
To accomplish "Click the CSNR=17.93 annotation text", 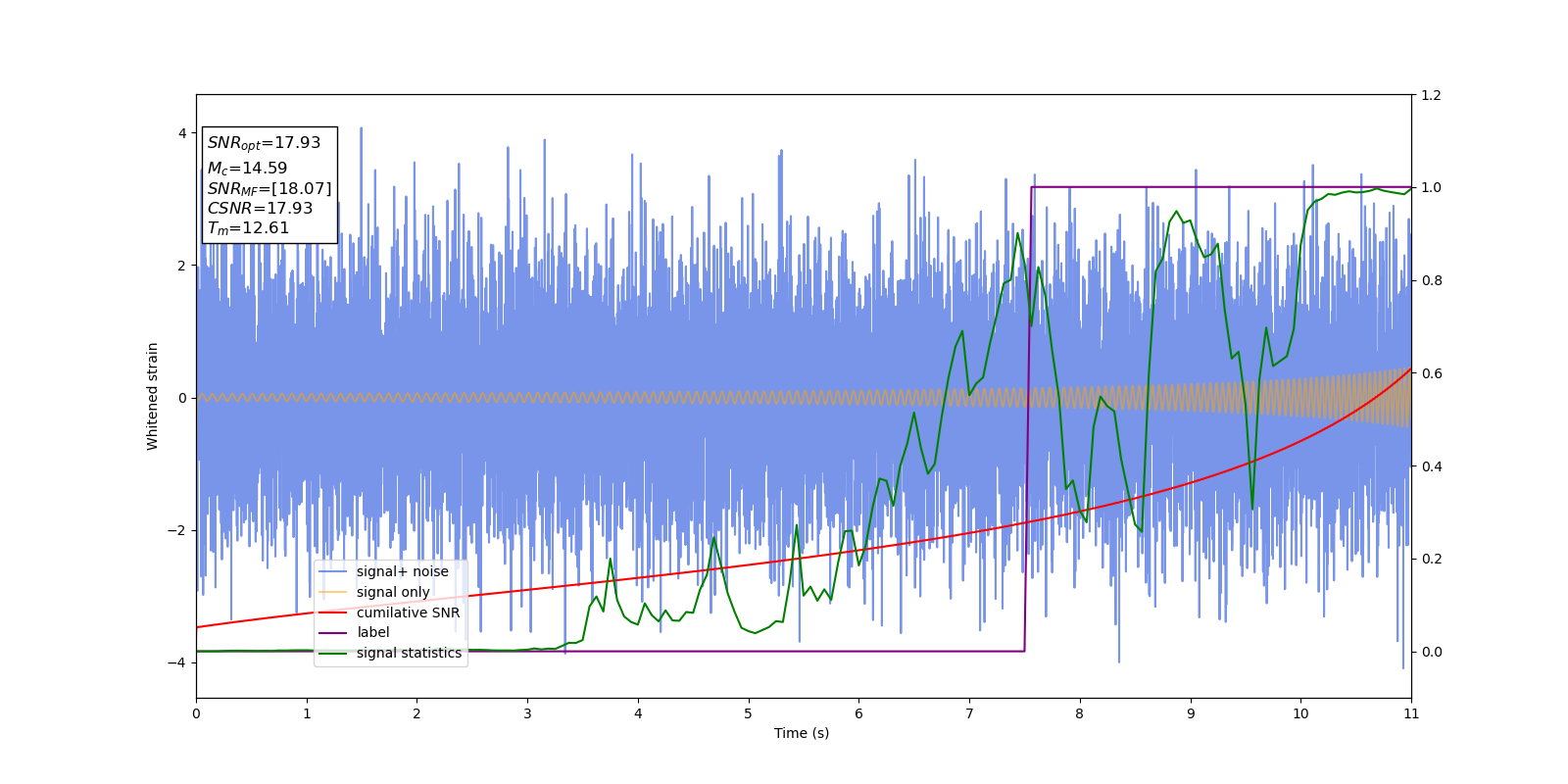I will pos(260,208).
